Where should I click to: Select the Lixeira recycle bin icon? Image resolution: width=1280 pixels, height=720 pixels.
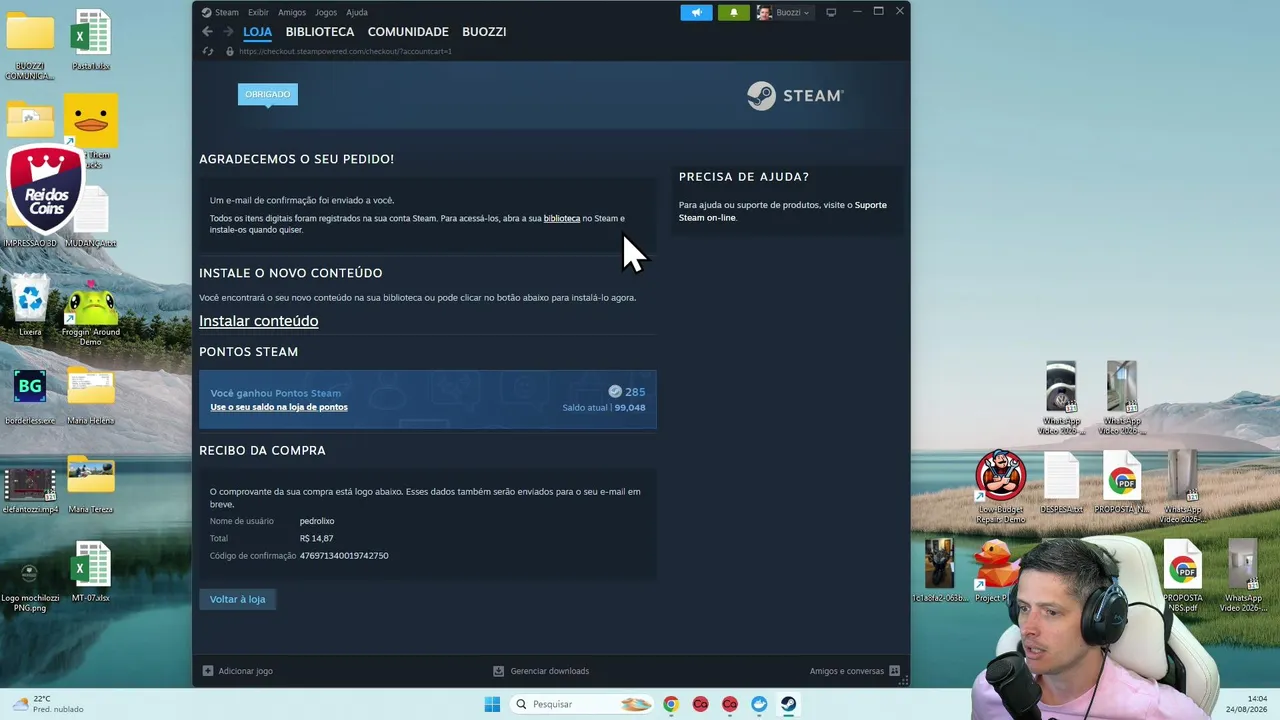point(31,305)
